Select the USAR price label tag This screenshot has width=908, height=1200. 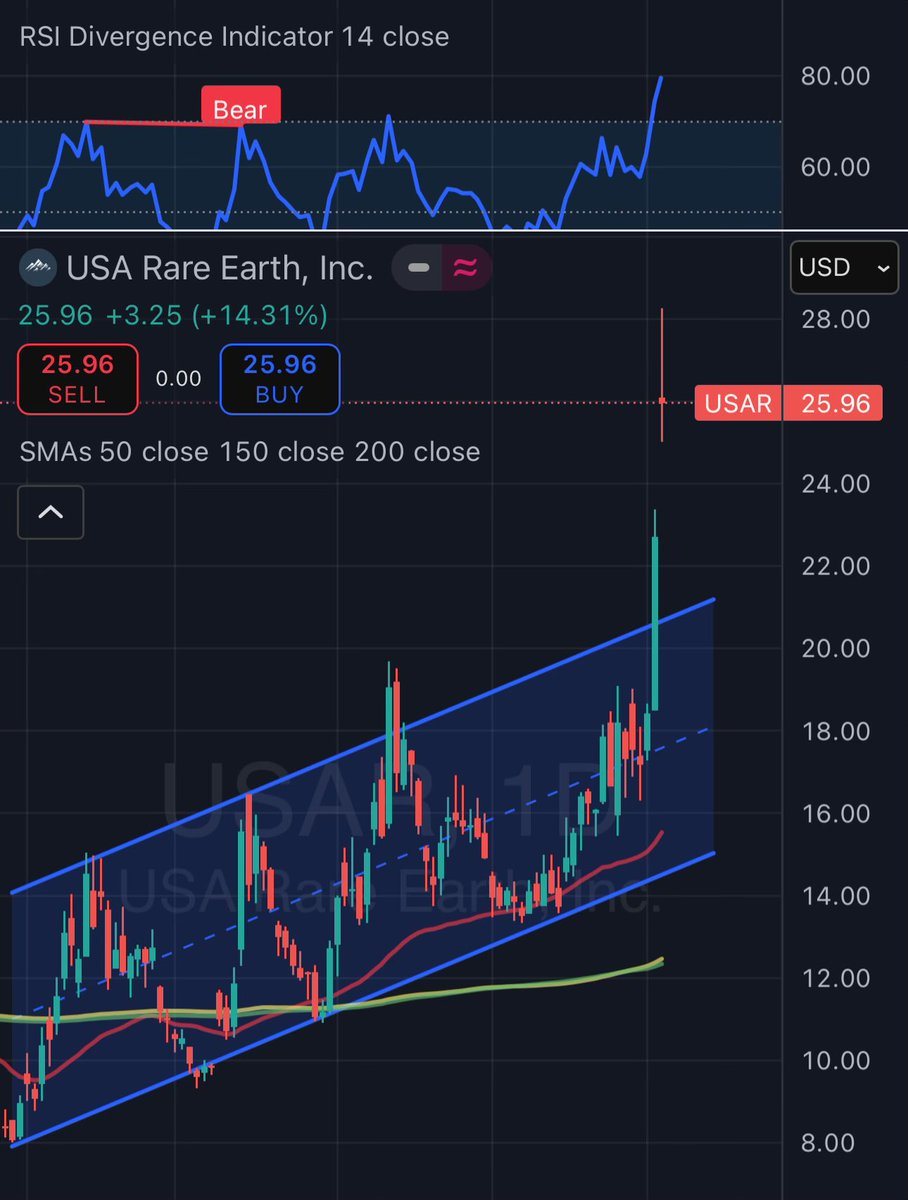click(x=738, y=403)
